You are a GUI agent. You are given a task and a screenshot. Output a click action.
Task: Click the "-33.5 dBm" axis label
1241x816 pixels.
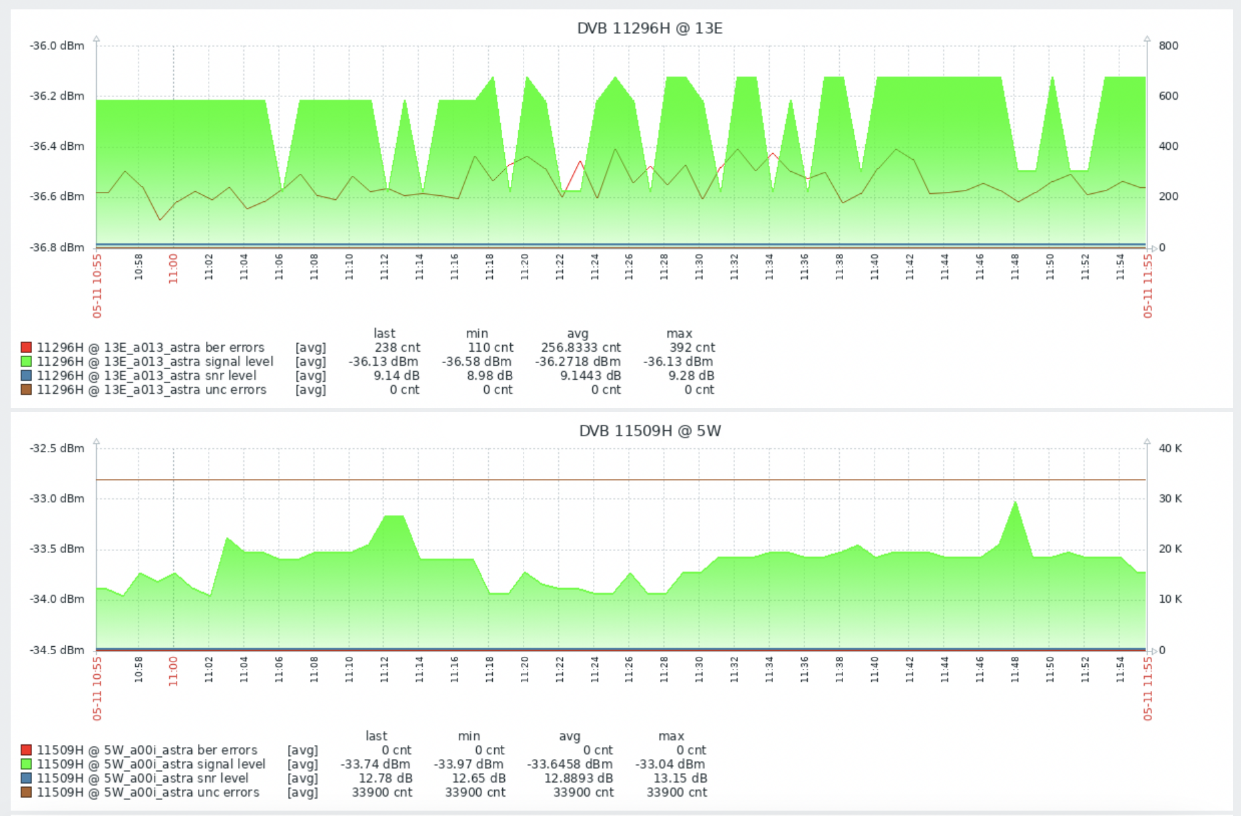click(x=57, y=550)
